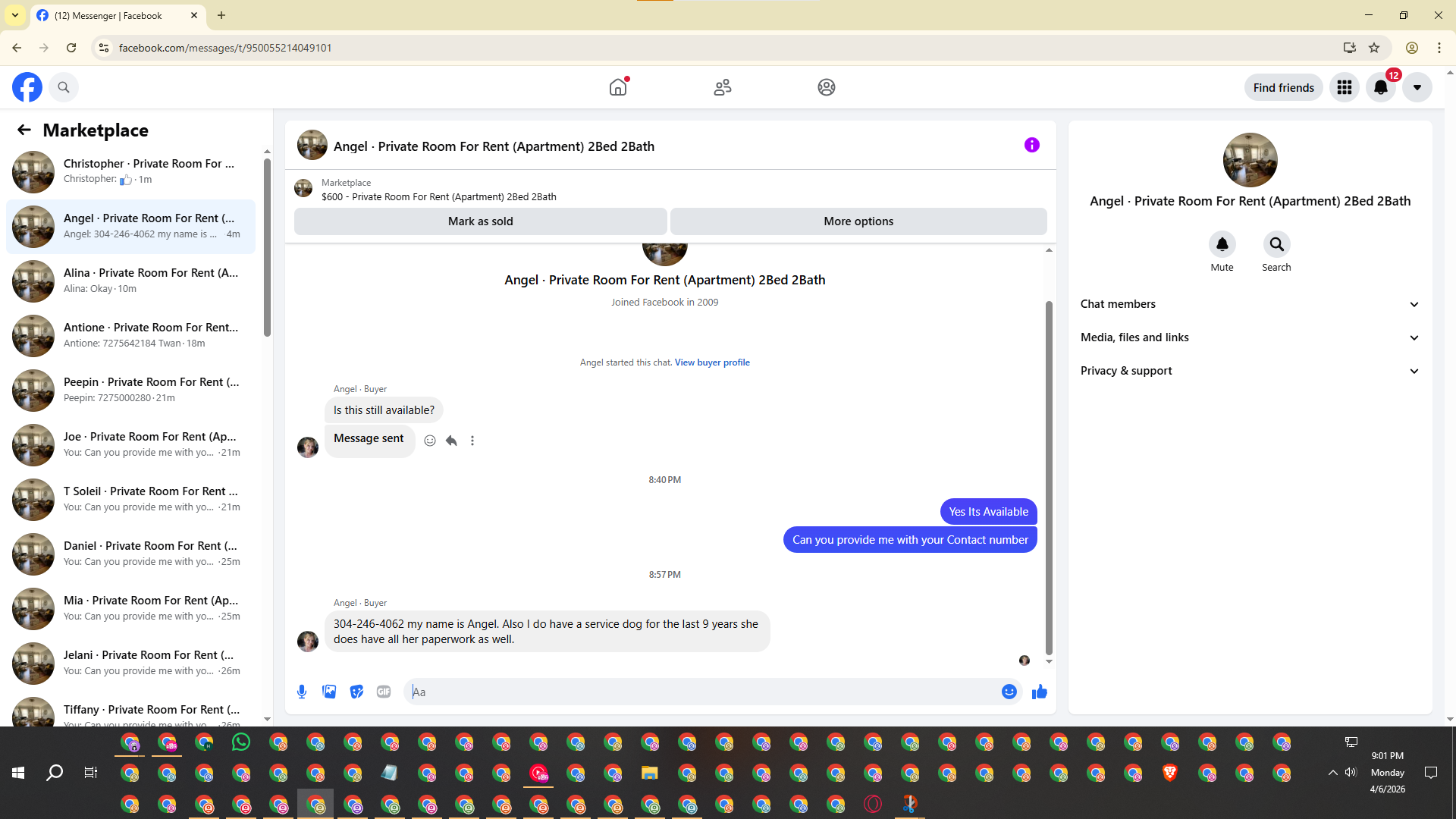Attach a photo with the image icon
Image resolution: width=1456 pixels, height=819 pixels.
[x=329, y=692]
